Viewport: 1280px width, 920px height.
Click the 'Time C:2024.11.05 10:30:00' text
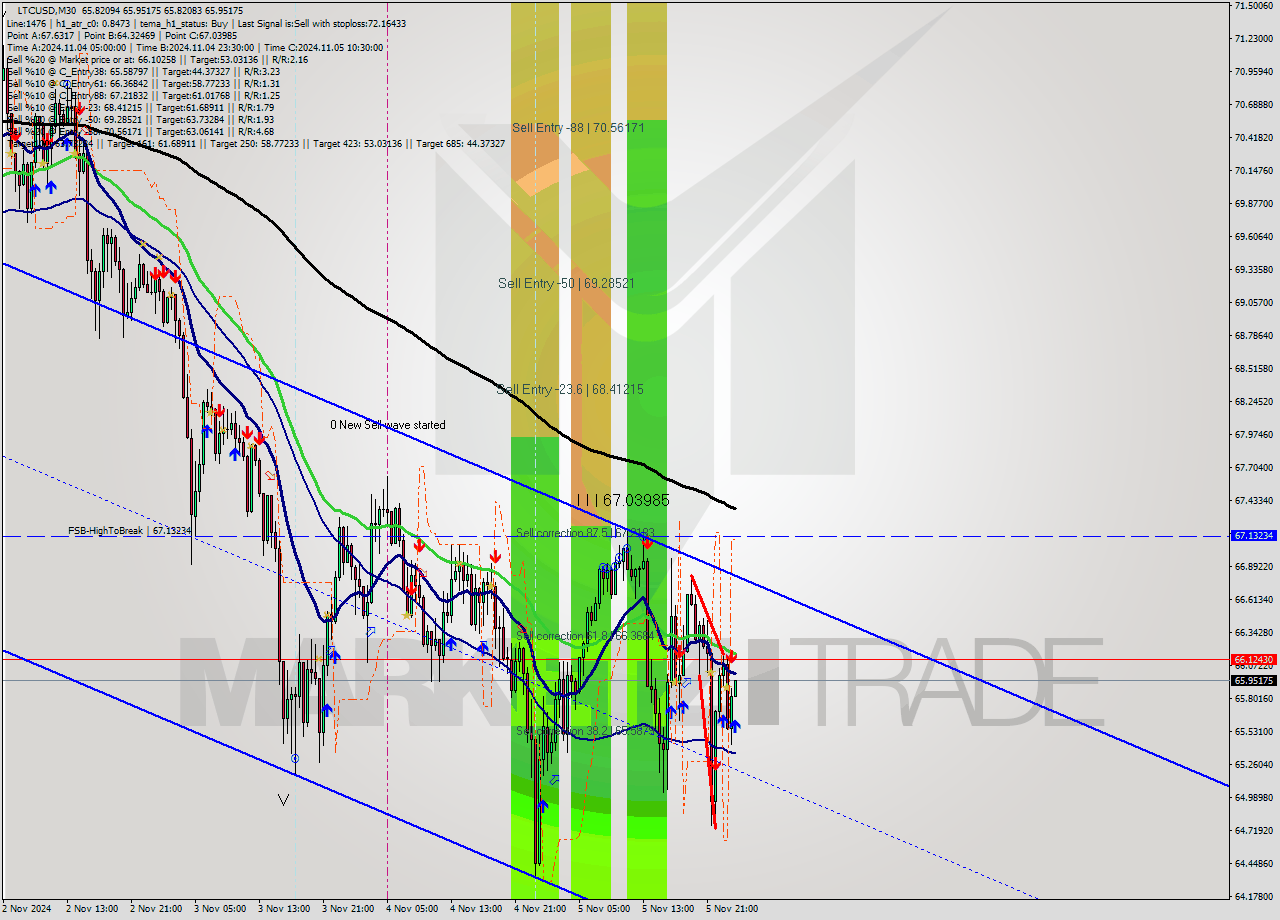(325, 47)
